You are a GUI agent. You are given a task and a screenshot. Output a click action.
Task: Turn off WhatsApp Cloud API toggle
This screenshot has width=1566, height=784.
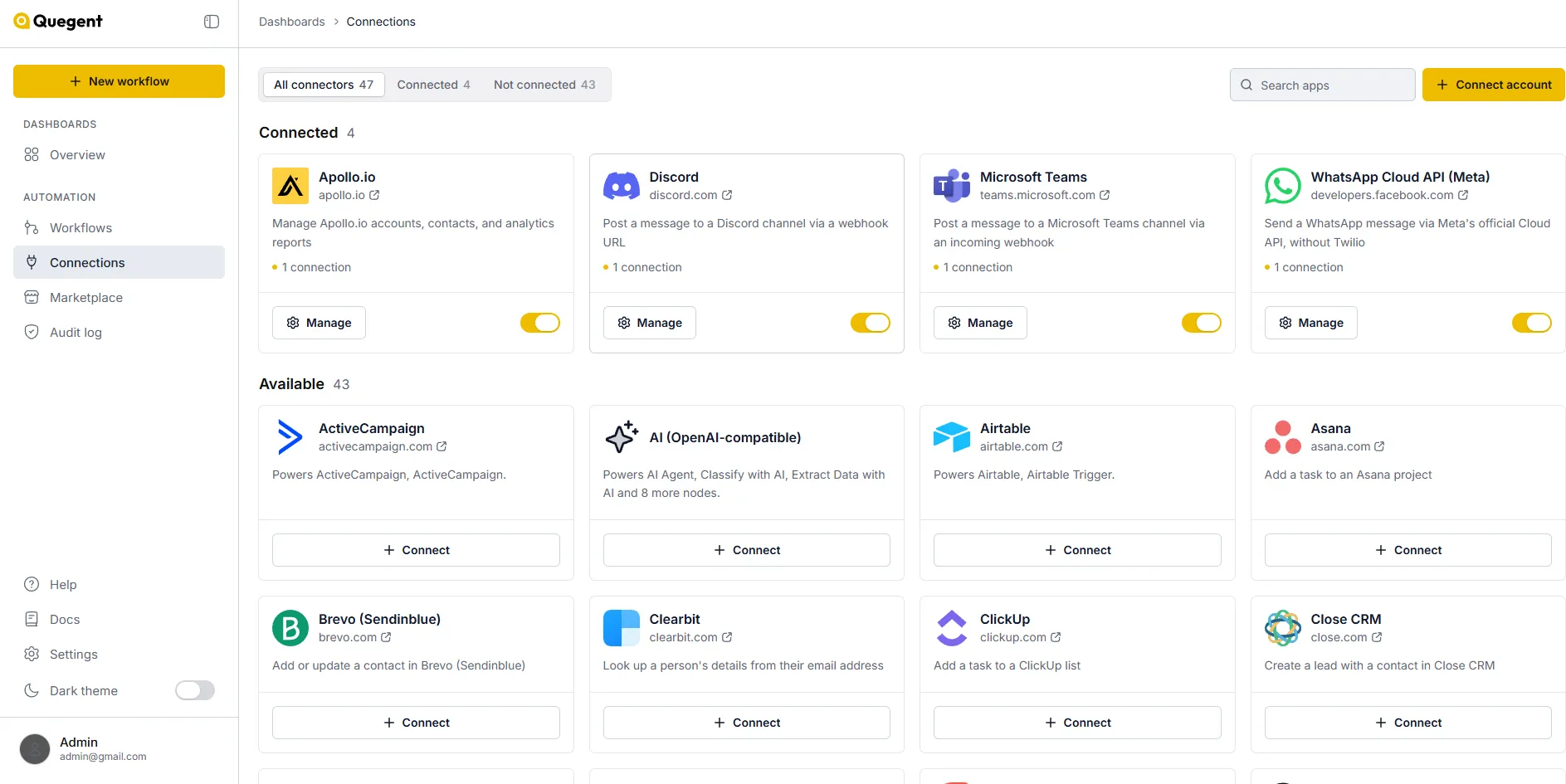1532,323
